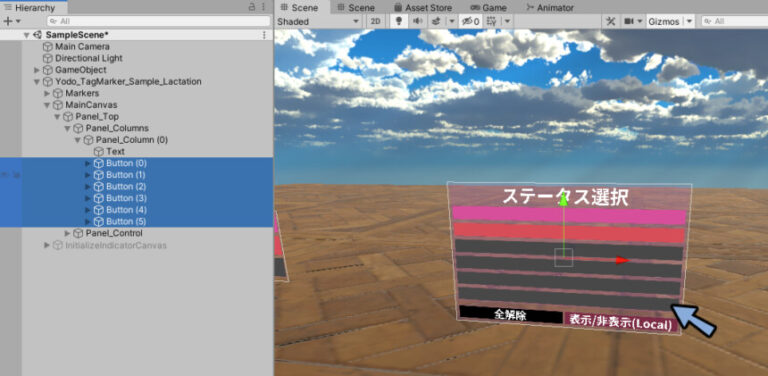Select the Text object in the hierarchy
The image size is (768, 376).
click(116, 152)
